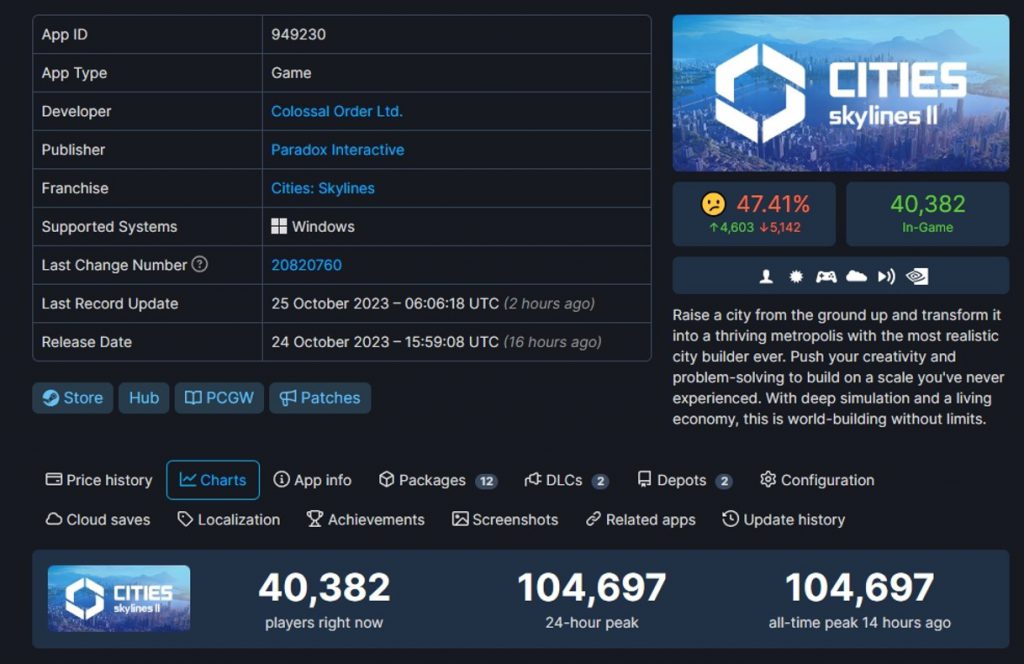Image resolution: width=1024 pixels, height=664 pixels.
Task: Click the Cities Skylines II header banner image
Action: tap(840, 93)
